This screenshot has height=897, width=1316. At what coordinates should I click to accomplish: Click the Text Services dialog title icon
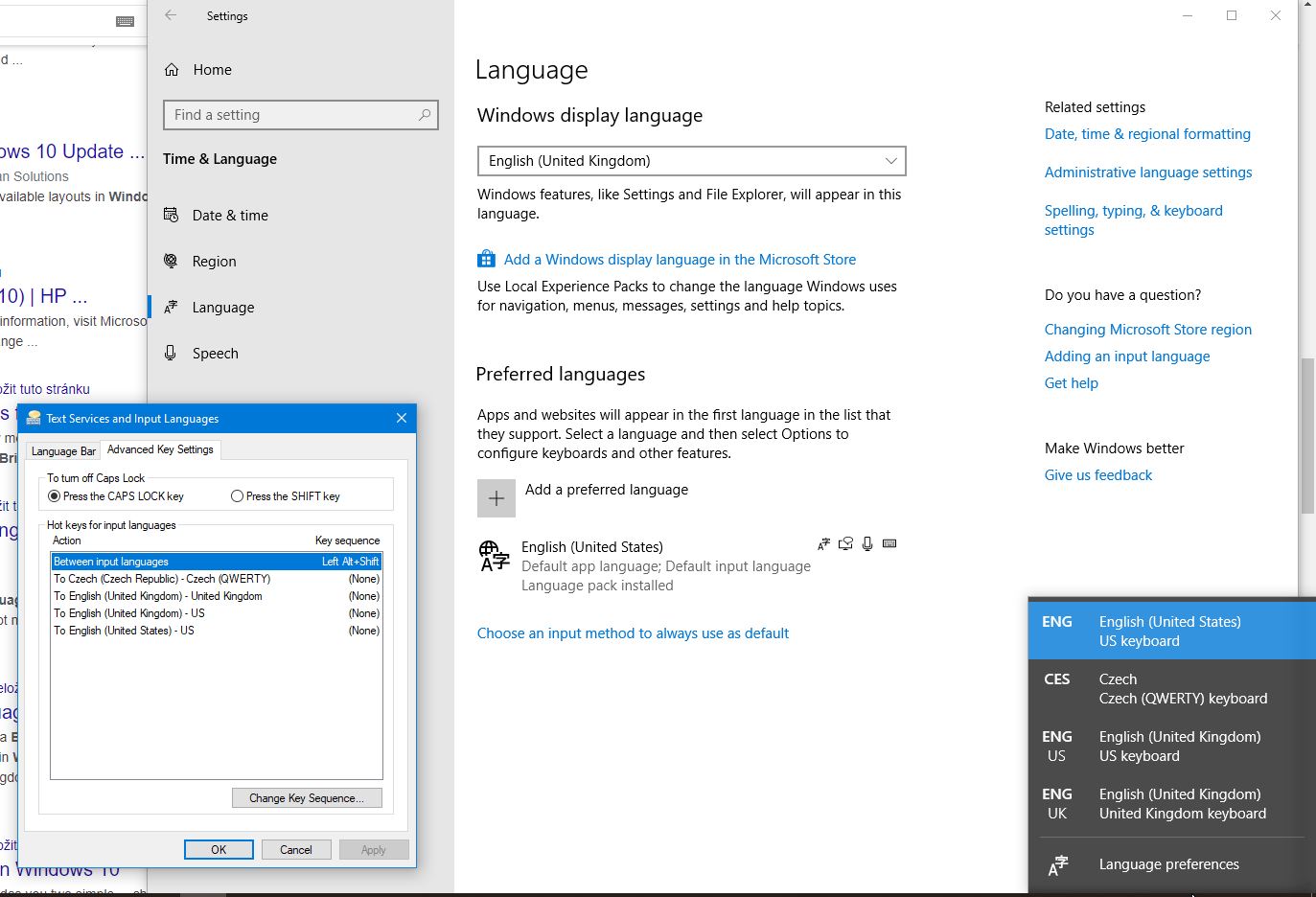coord(34,418)
